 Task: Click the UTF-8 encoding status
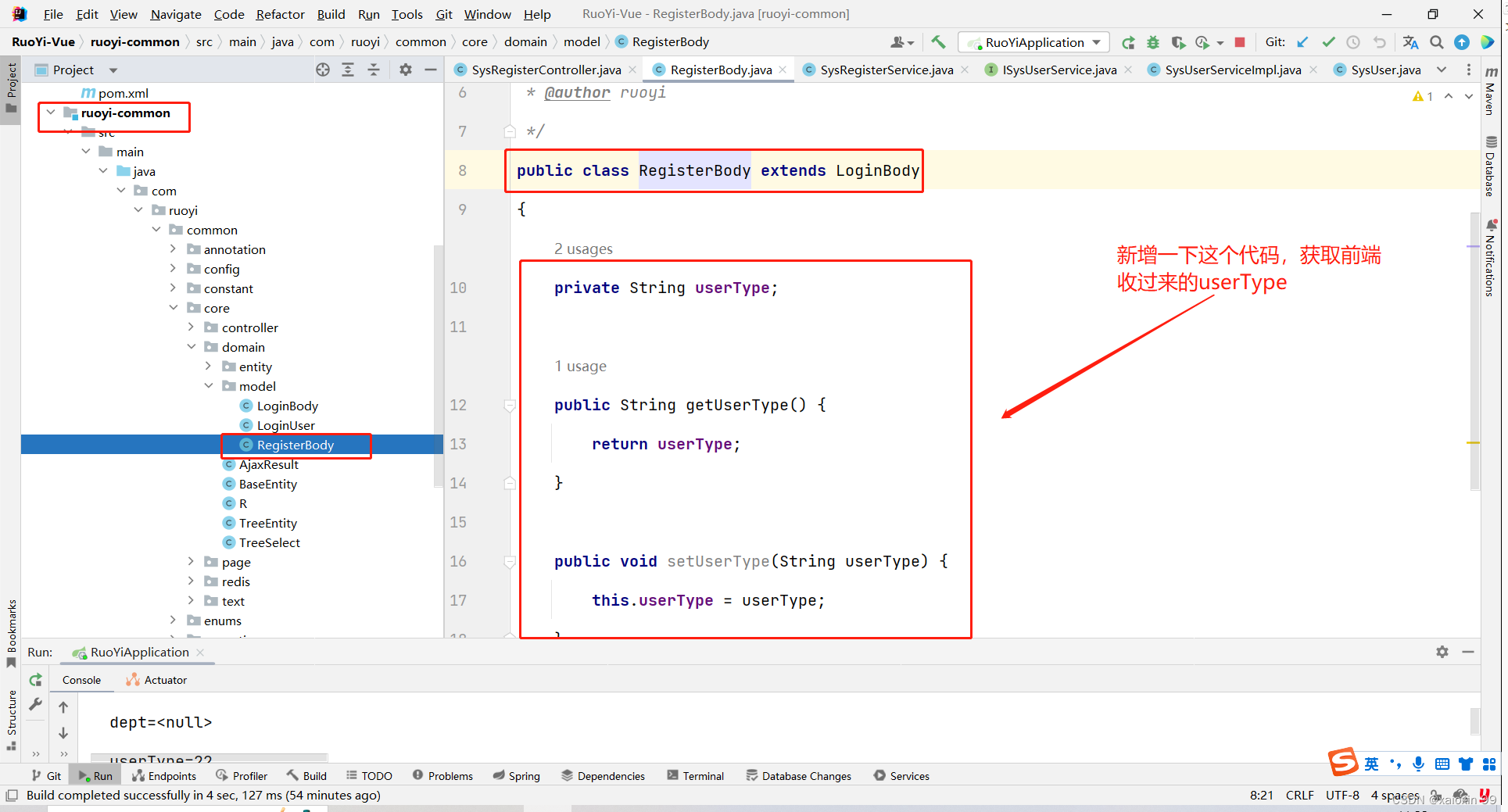(1342, 795)
